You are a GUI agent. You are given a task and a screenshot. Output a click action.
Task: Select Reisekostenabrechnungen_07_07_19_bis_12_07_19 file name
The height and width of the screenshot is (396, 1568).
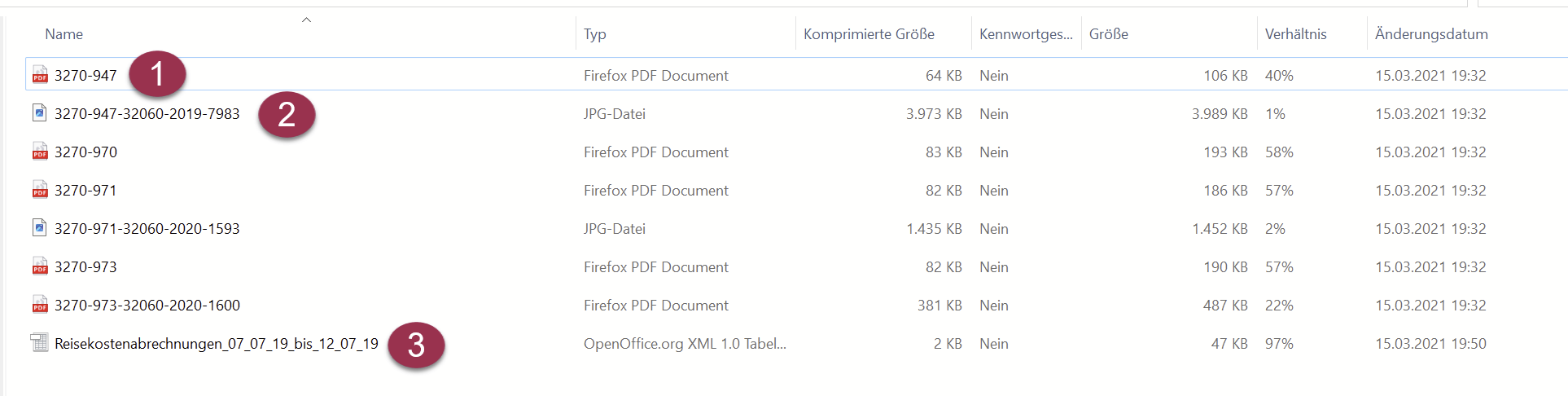pos(217,344)
